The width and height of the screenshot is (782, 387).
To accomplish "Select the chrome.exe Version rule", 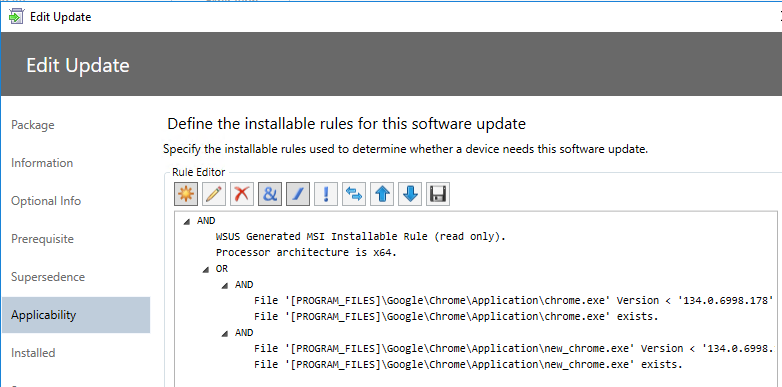I will [514, 301].
